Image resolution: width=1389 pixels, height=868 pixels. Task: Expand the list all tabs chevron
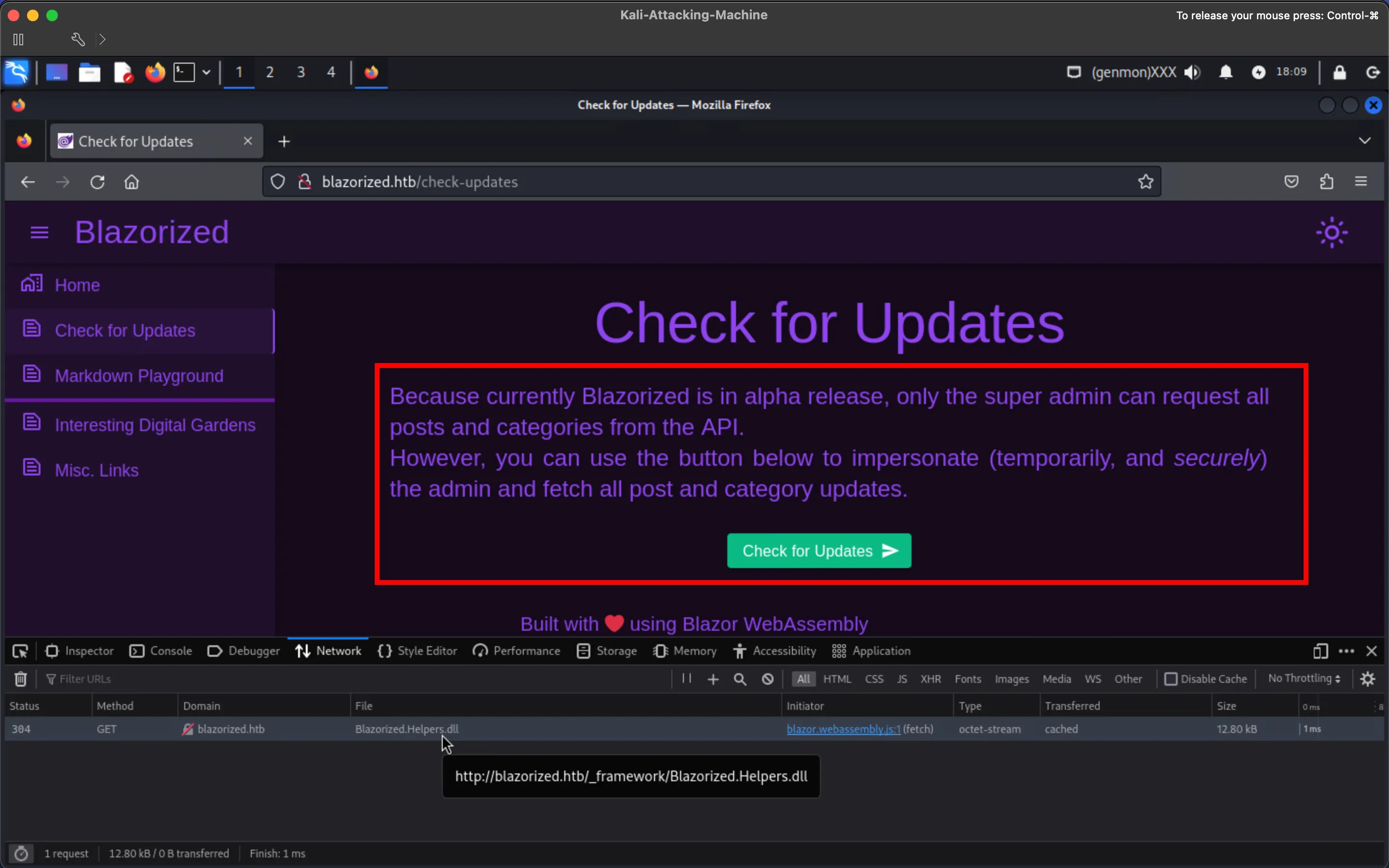[1364, 141]
